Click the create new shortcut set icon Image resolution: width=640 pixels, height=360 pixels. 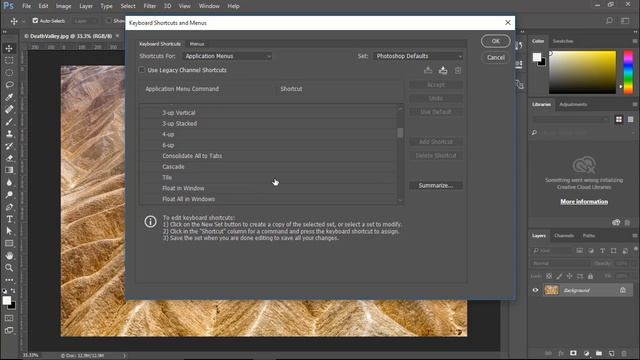coord(443,71)
